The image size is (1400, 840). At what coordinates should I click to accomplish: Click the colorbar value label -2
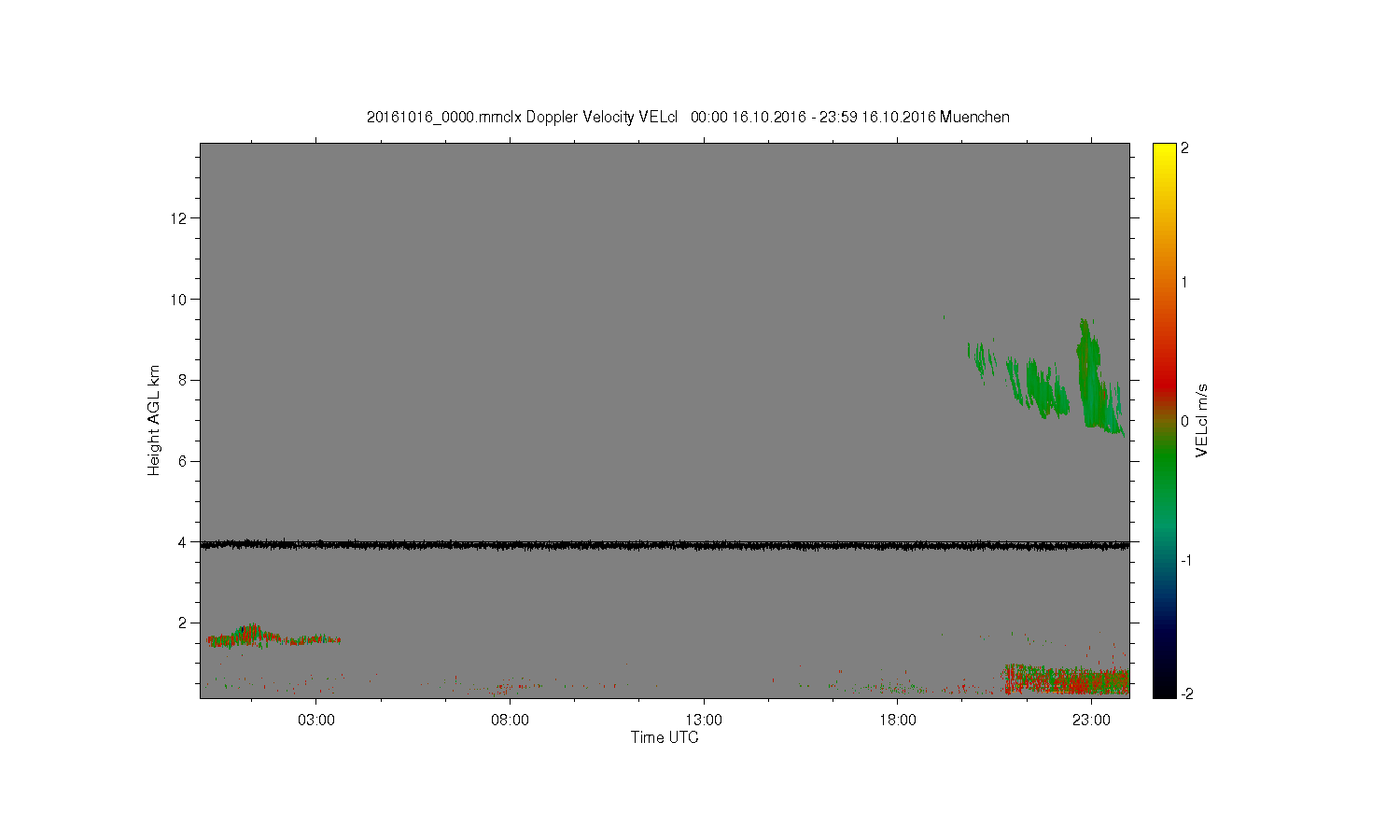click(x=1186, y=693)
